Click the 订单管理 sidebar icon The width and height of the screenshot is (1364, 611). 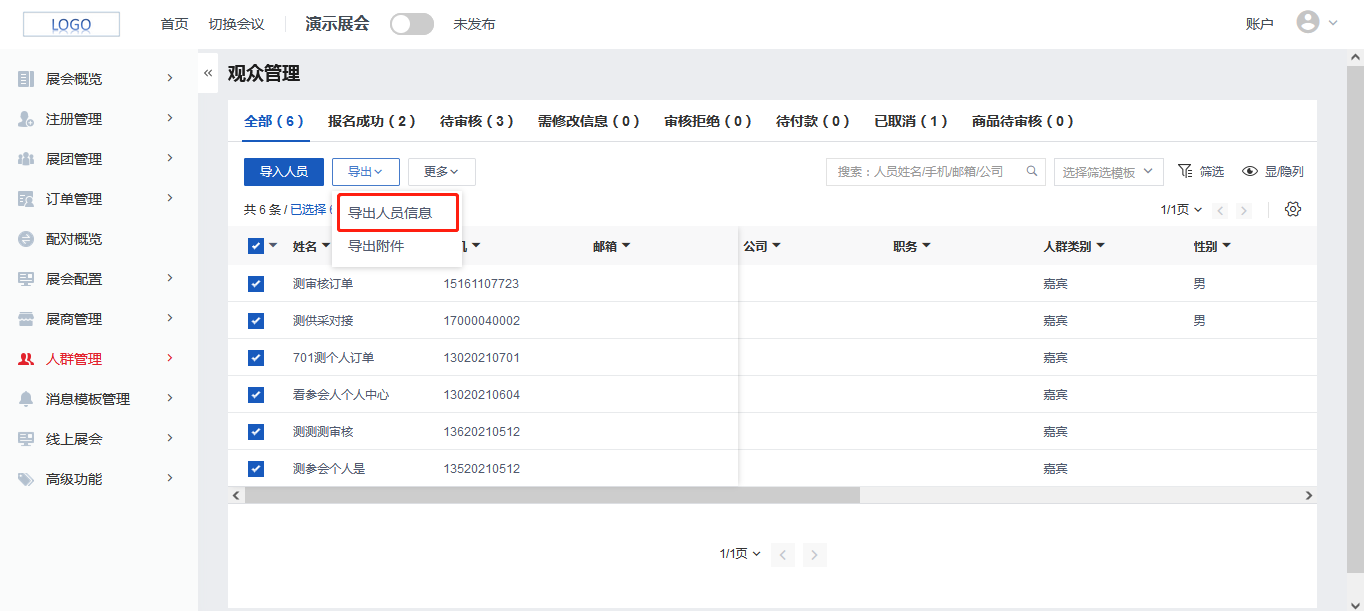[26, 199]
